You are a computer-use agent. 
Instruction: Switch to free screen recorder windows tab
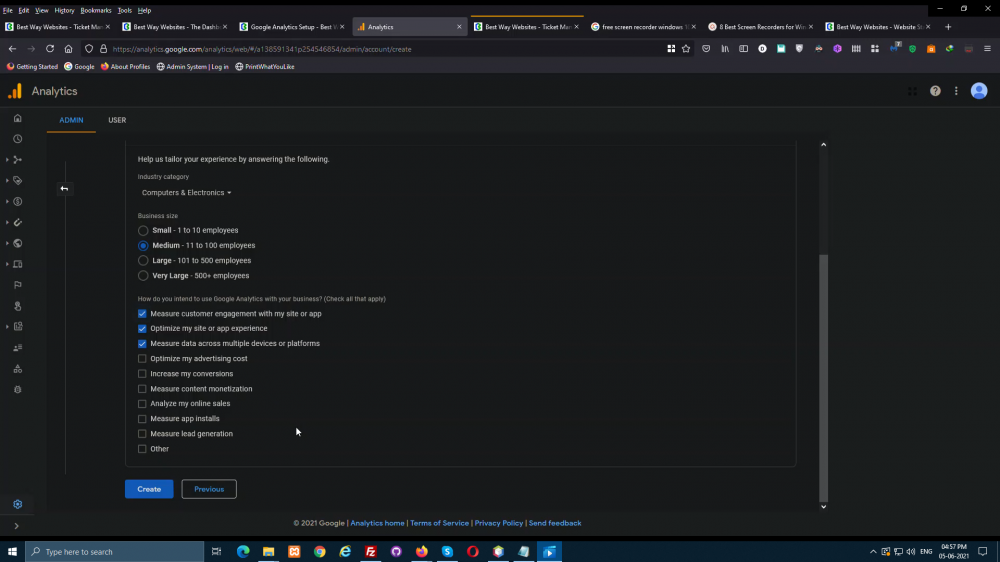(643, 27)
